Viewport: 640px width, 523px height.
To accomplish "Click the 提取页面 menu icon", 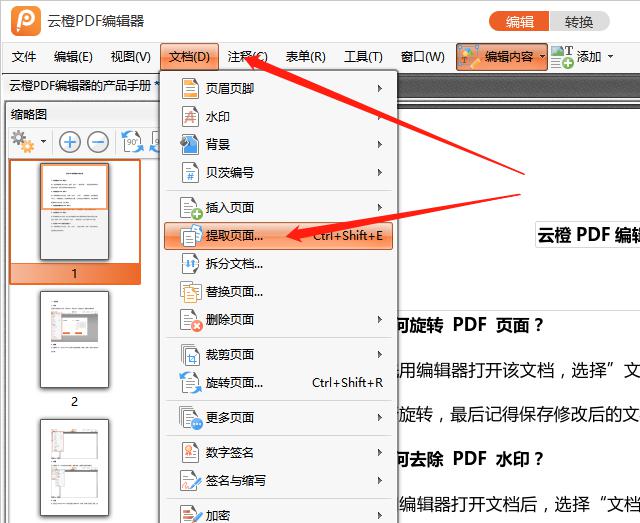I will click(191, 236).
